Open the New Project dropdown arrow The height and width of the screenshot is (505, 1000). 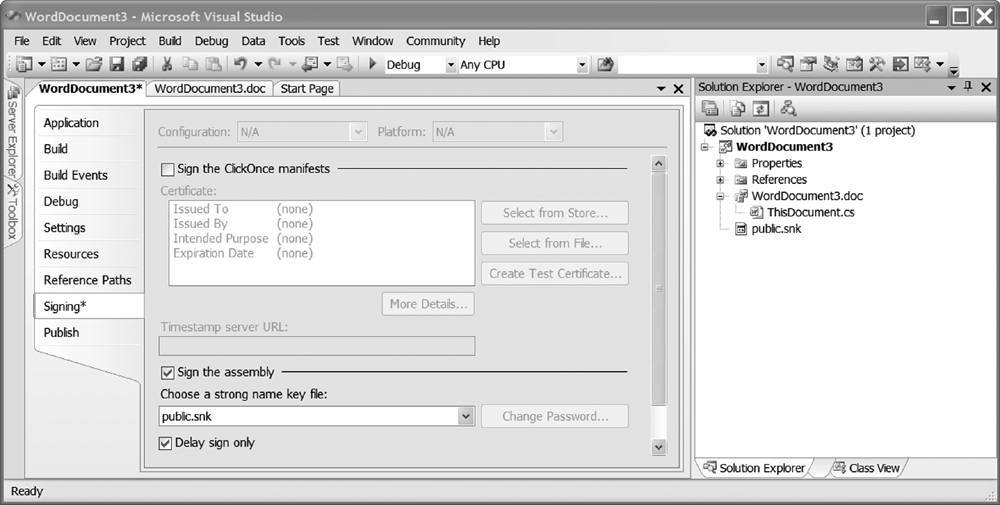[41, 64]
